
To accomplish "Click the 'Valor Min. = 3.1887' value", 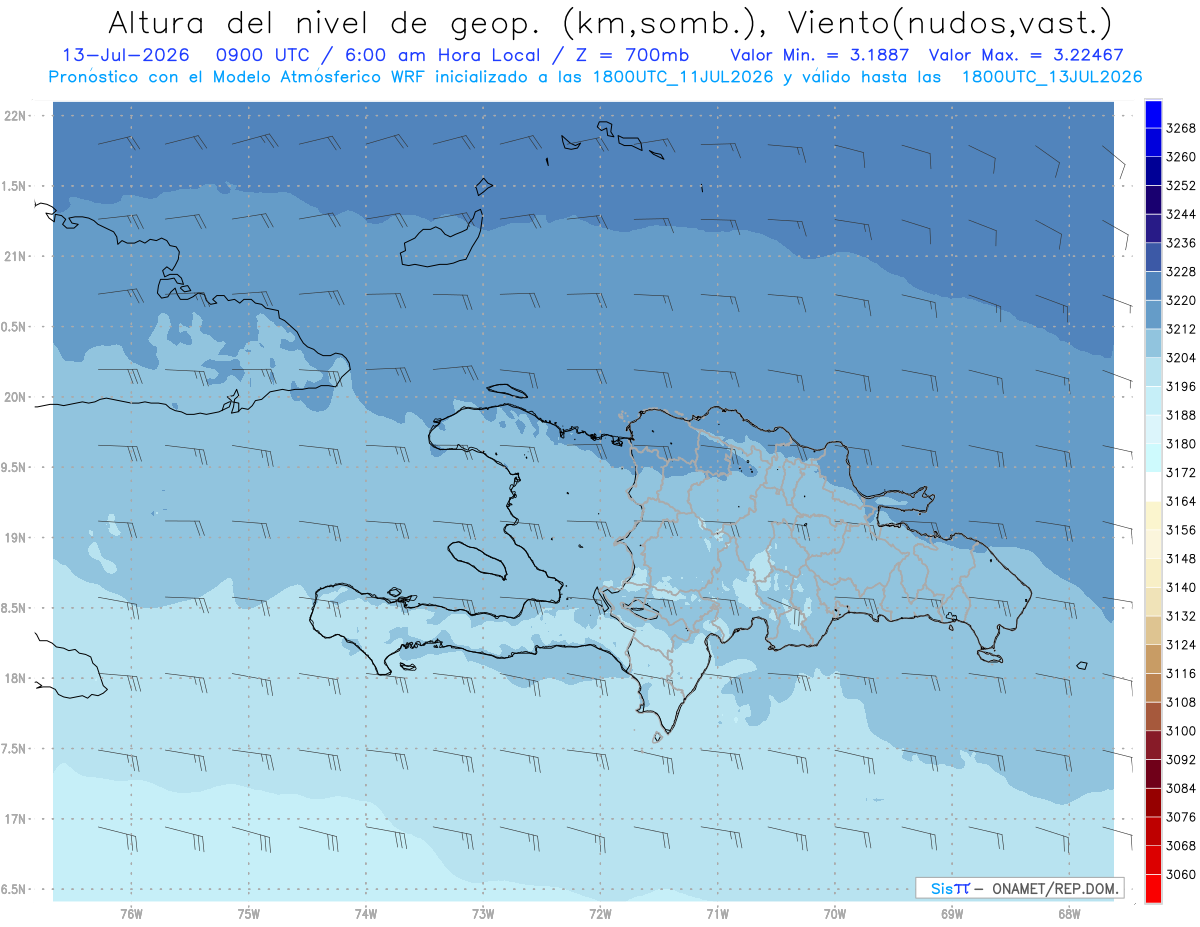I will [x=820, y=54].
